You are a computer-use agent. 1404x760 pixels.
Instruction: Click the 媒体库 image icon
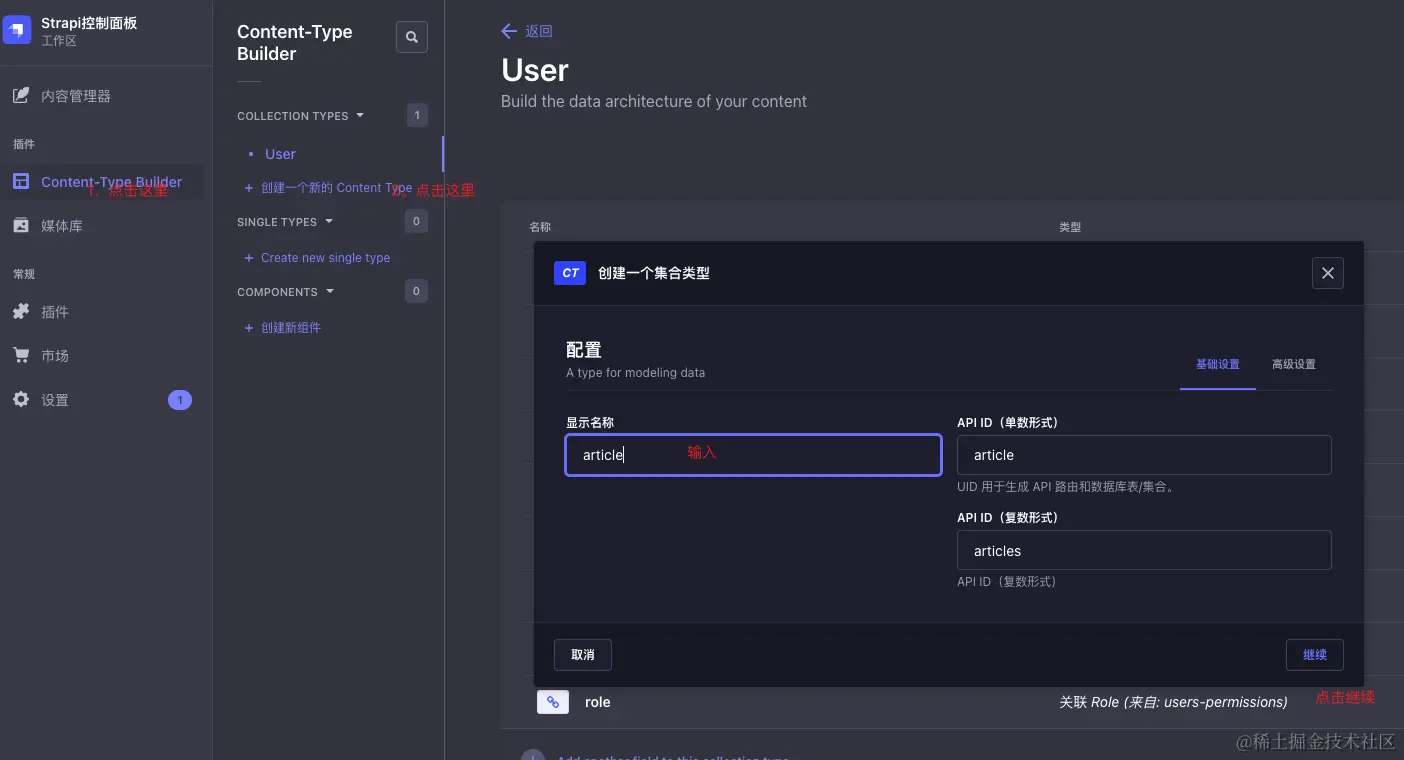[21, 226]
